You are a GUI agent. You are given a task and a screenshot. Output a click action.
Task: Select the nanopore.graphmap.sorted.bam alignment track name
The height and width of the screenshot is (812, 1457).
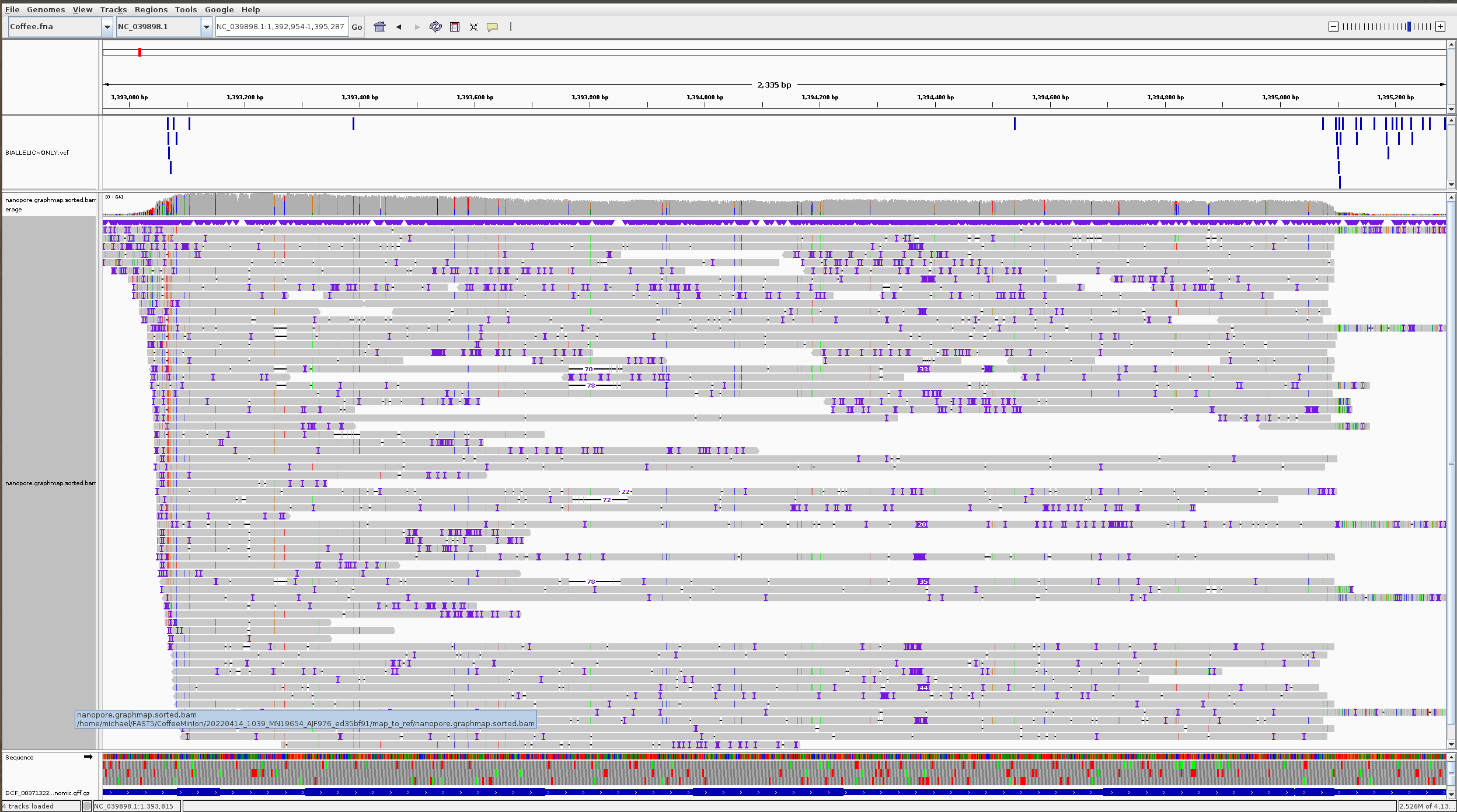(x=50, y=483)
